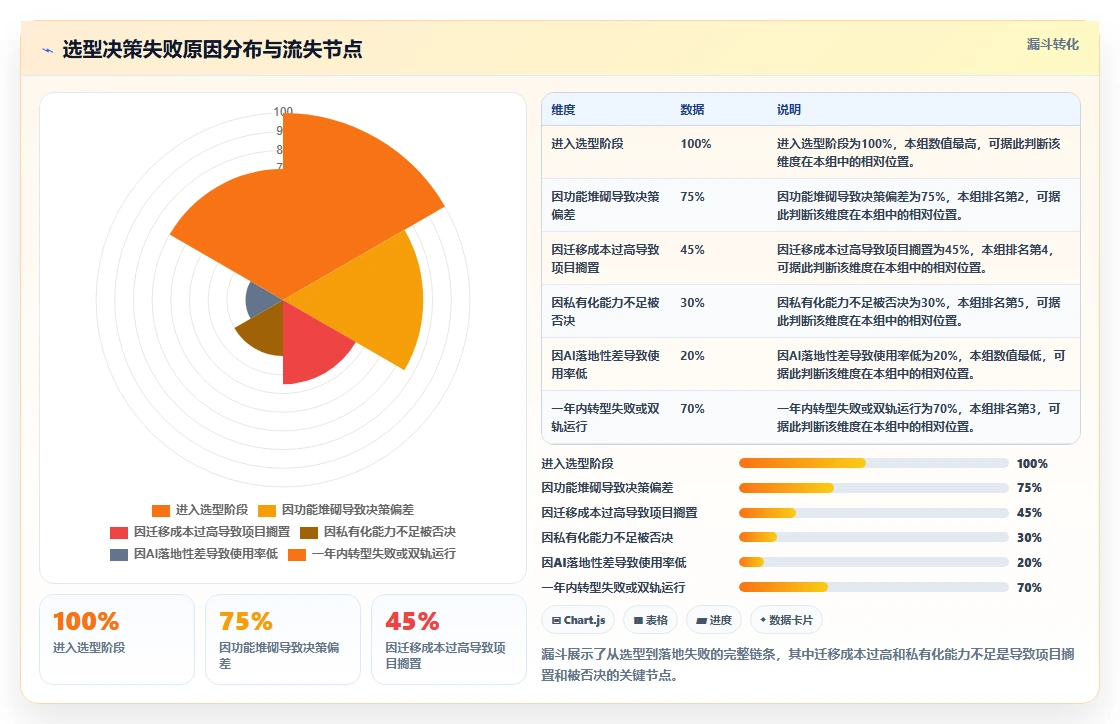Click the lightning icon beside the title
The height and width of the screenshot is (724, 1120).
click(48, 50)
